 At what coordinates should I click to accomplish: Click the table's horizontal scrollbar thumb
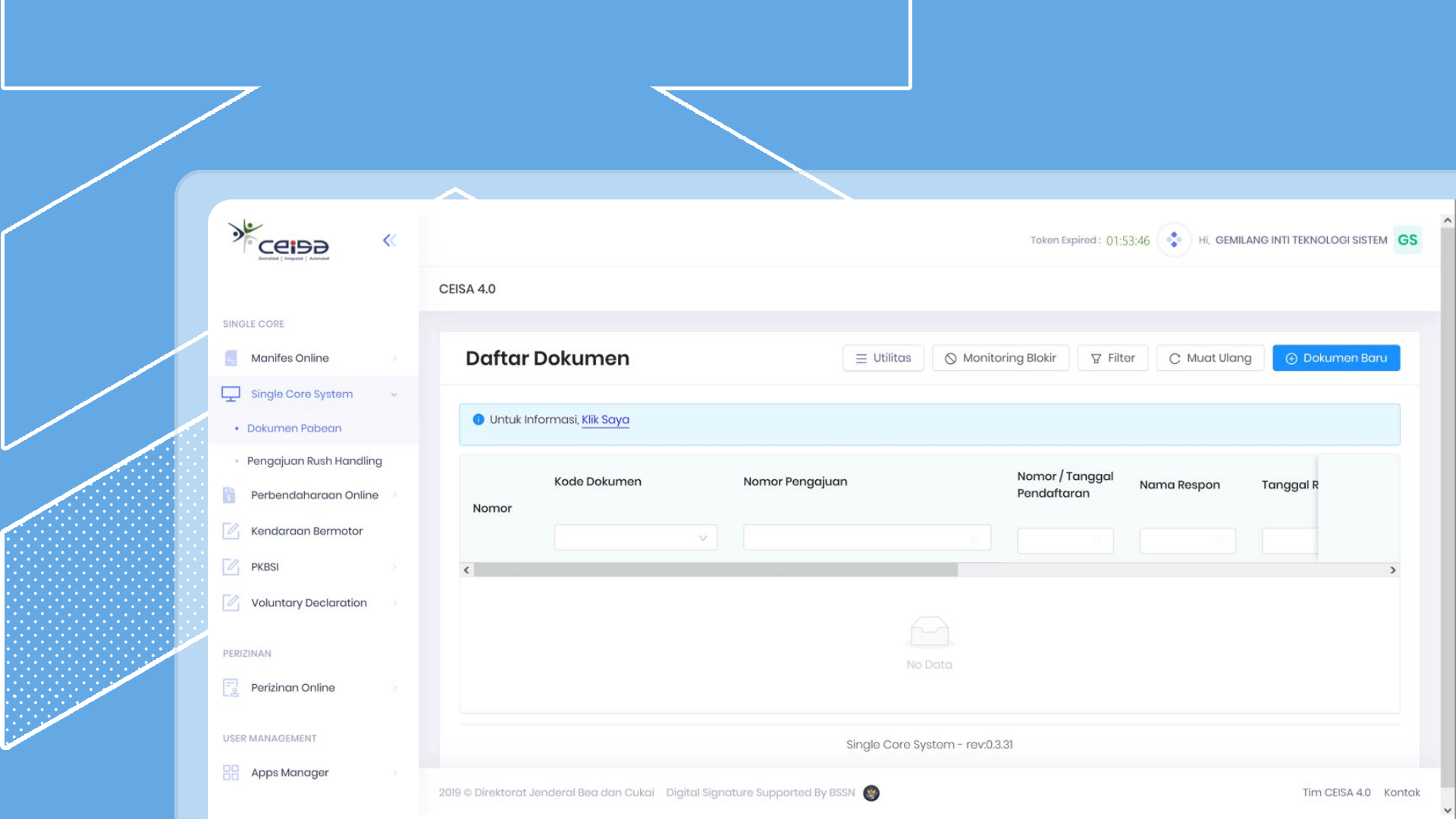tap(714, 570)
